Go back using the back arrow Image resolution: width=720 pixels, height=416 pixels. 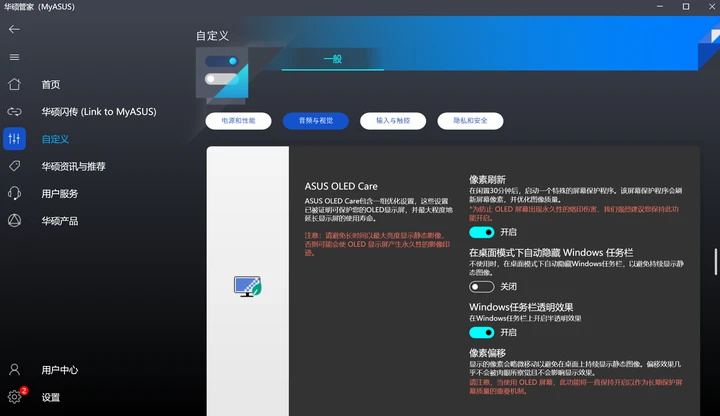14,29
